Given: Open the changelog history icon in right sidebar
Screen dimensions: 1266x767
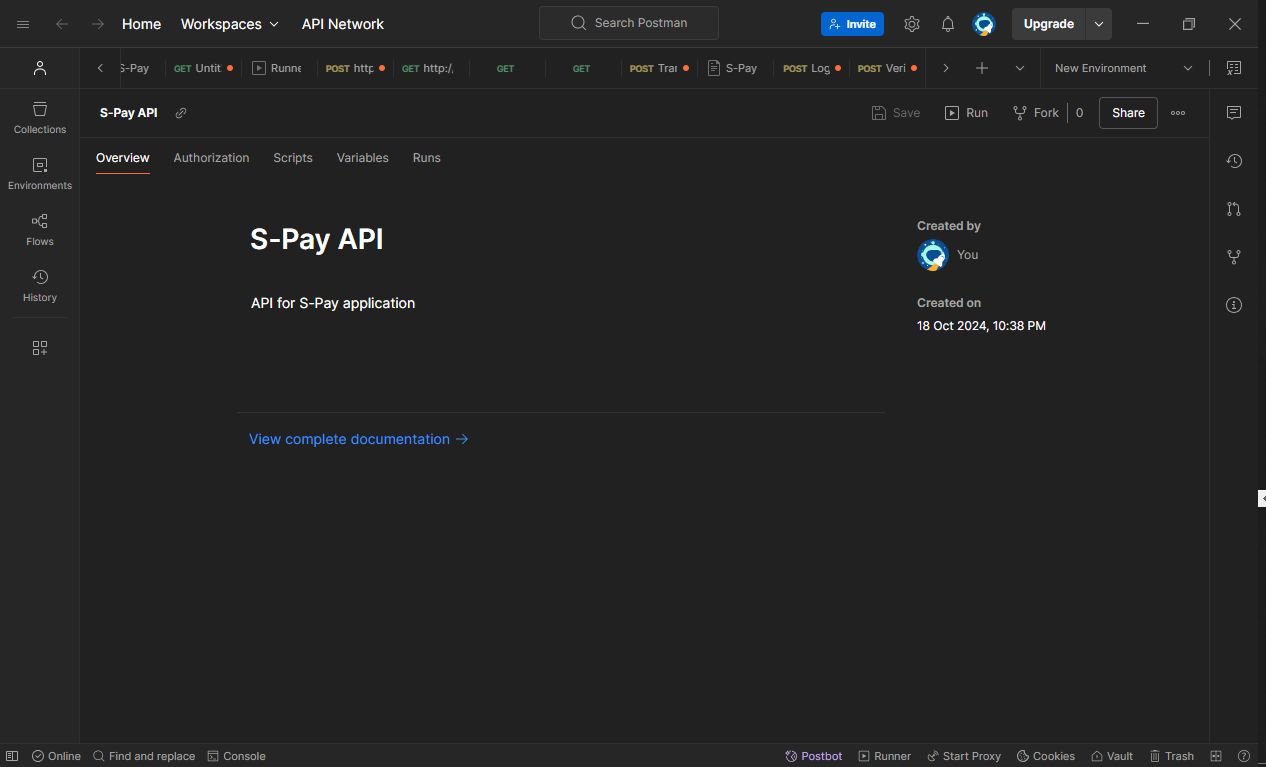Looking at the screenshot, I should click(x=1234, y=161).
